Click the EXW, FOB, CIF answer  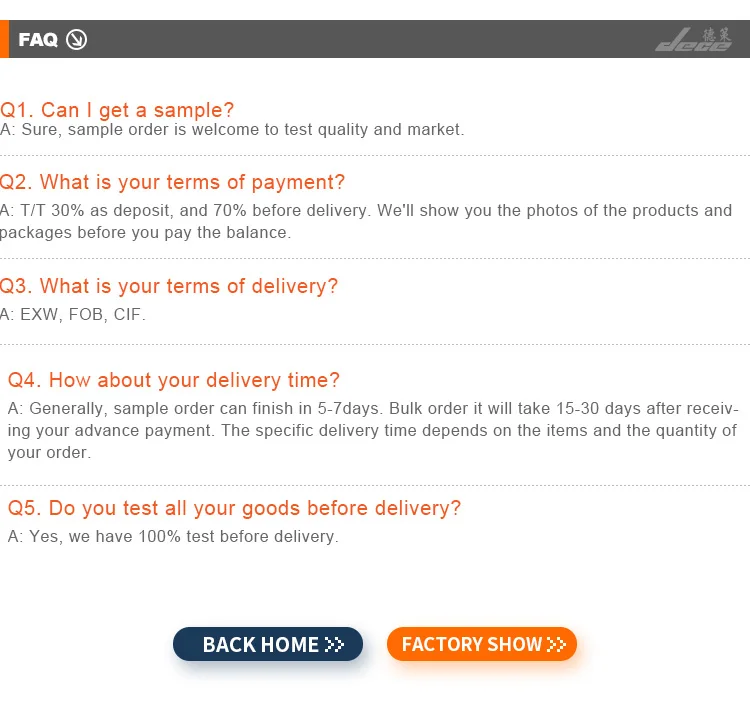[73, 315]
